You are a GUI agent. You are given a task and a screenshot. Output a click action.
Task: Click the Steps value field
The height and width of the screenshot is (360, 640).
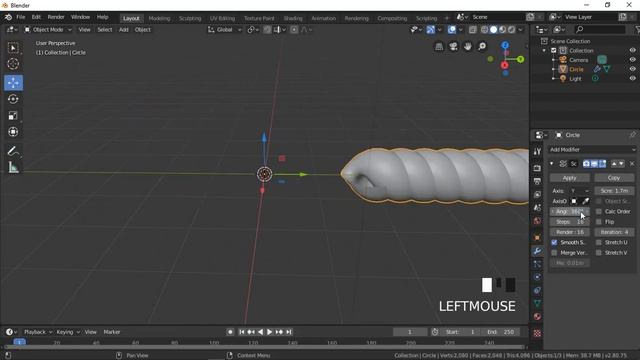tap(570, 222)
